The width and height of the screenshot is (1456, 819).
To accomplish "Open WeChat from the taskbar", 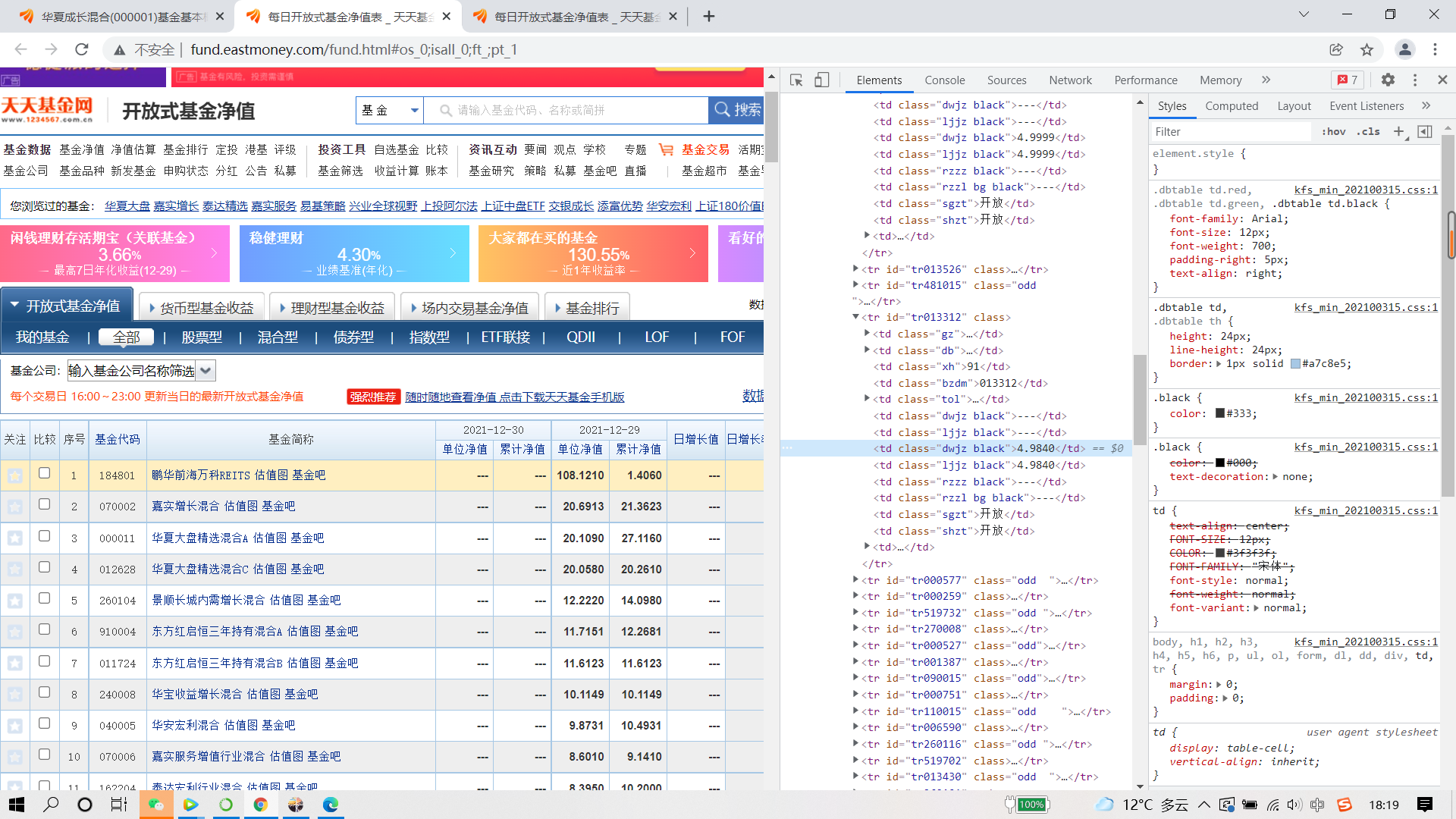I will 156,805.
